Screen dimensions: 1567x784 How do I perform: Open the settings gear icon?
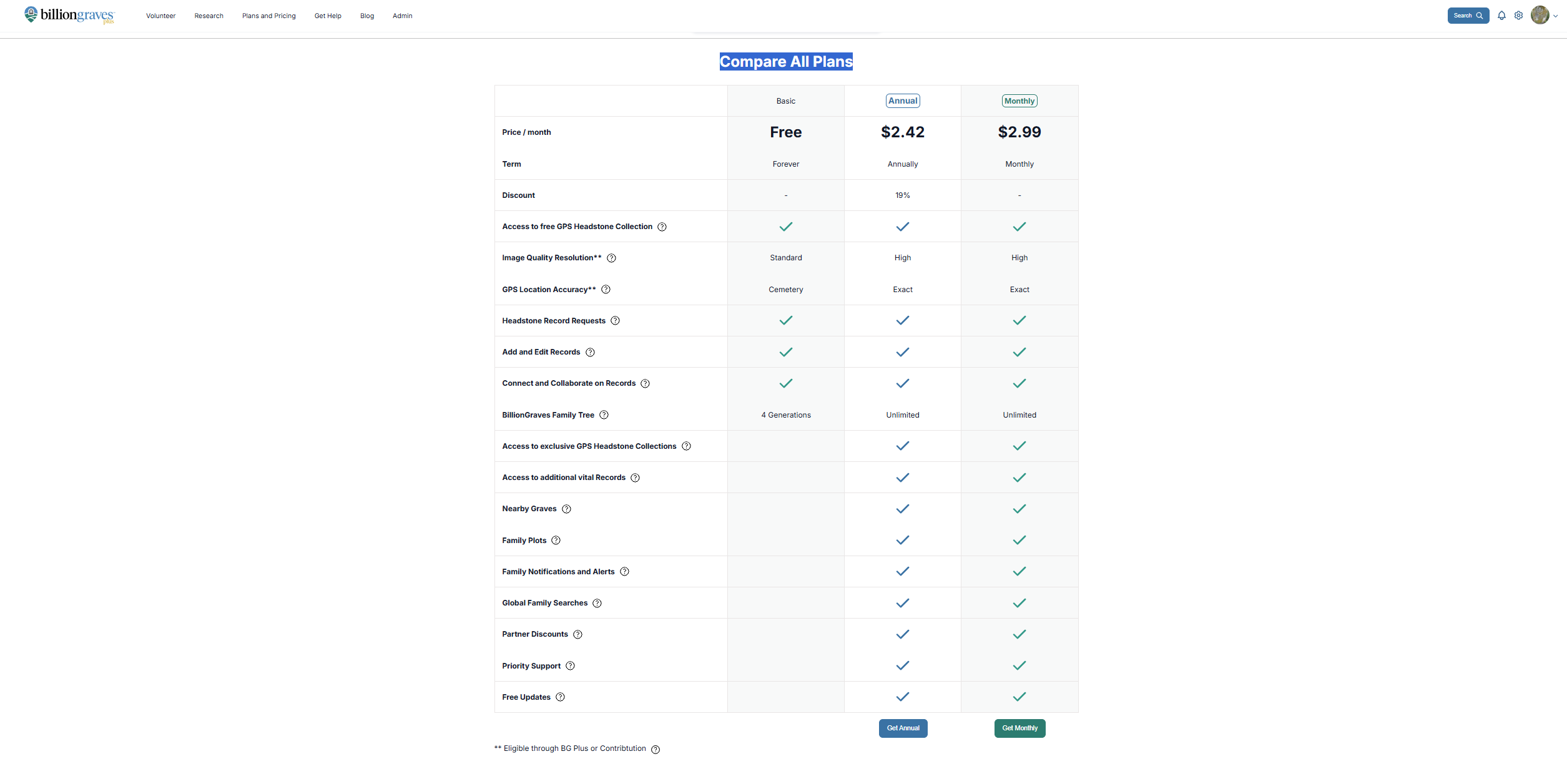click(x=1518, y=16)
